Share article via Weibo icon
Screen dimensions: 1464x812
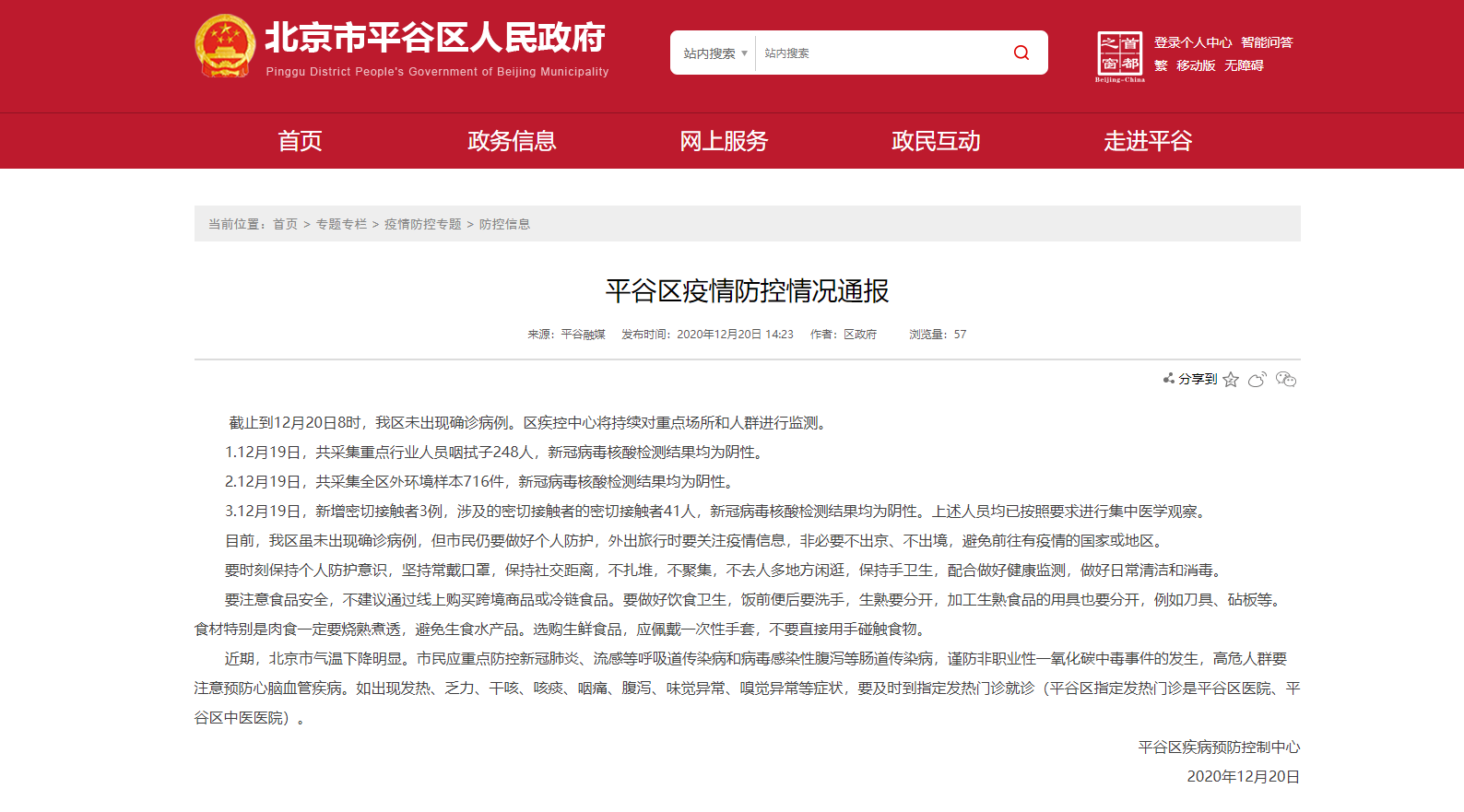[1257, 380]
